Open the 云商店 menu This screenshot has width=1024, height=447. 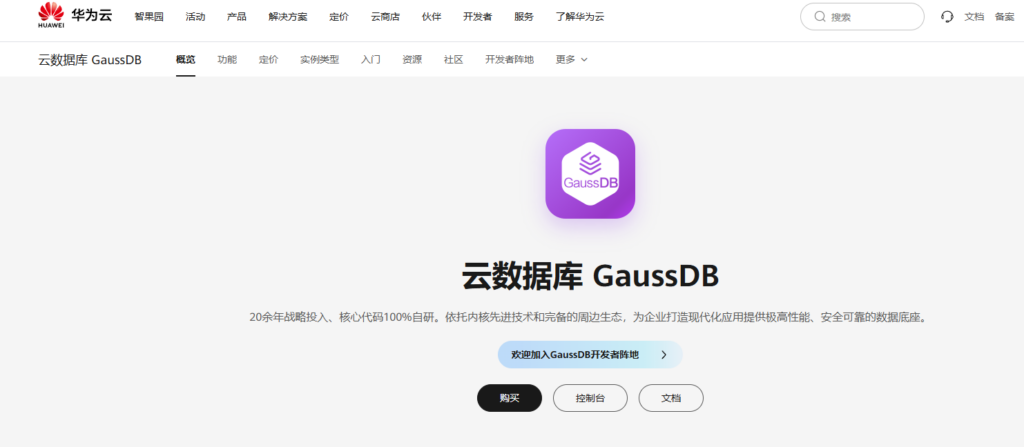[385, 17]
